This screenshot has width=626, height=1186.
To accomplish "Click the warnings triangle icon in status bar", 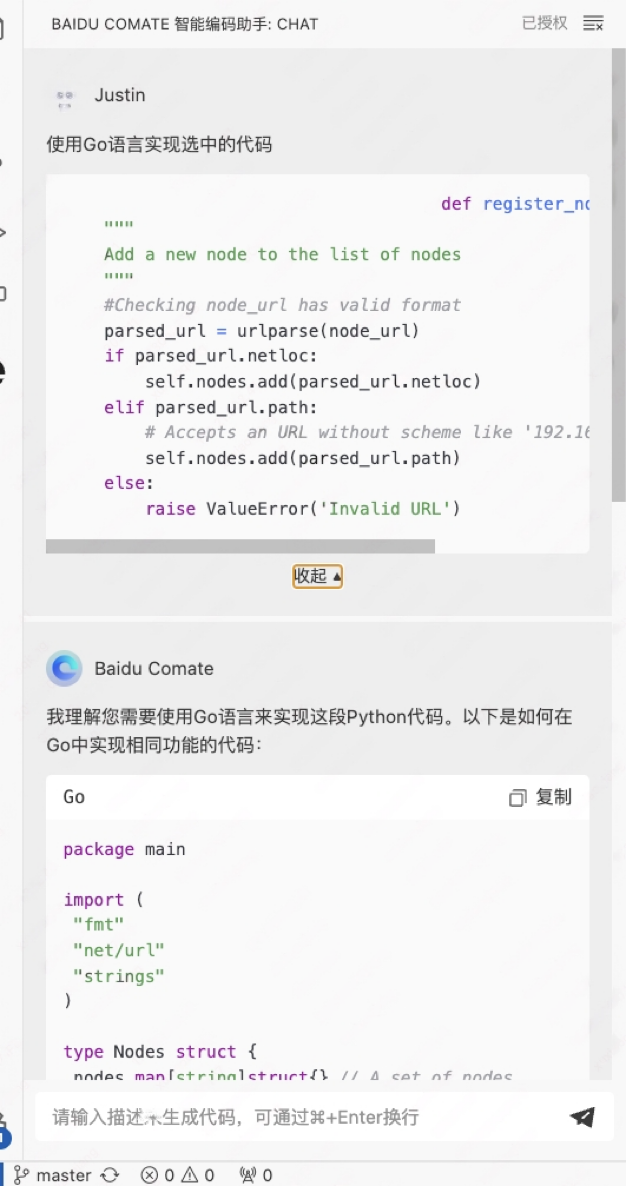I will pos(190,1175).
